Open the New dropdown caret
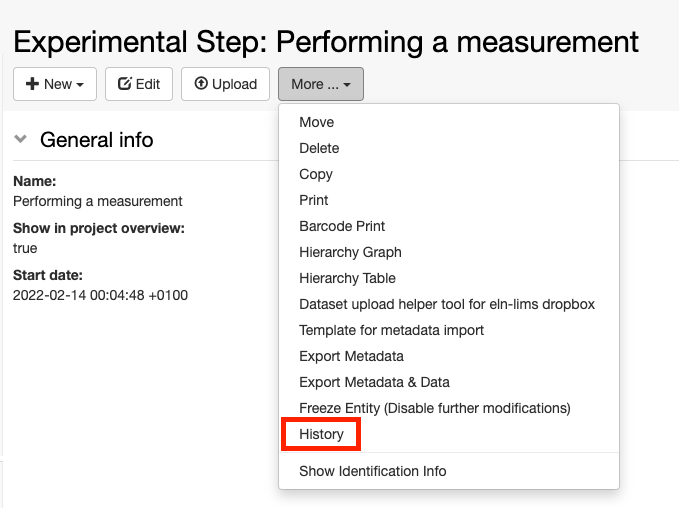This screenshot has width=679, height=508. 80,85
